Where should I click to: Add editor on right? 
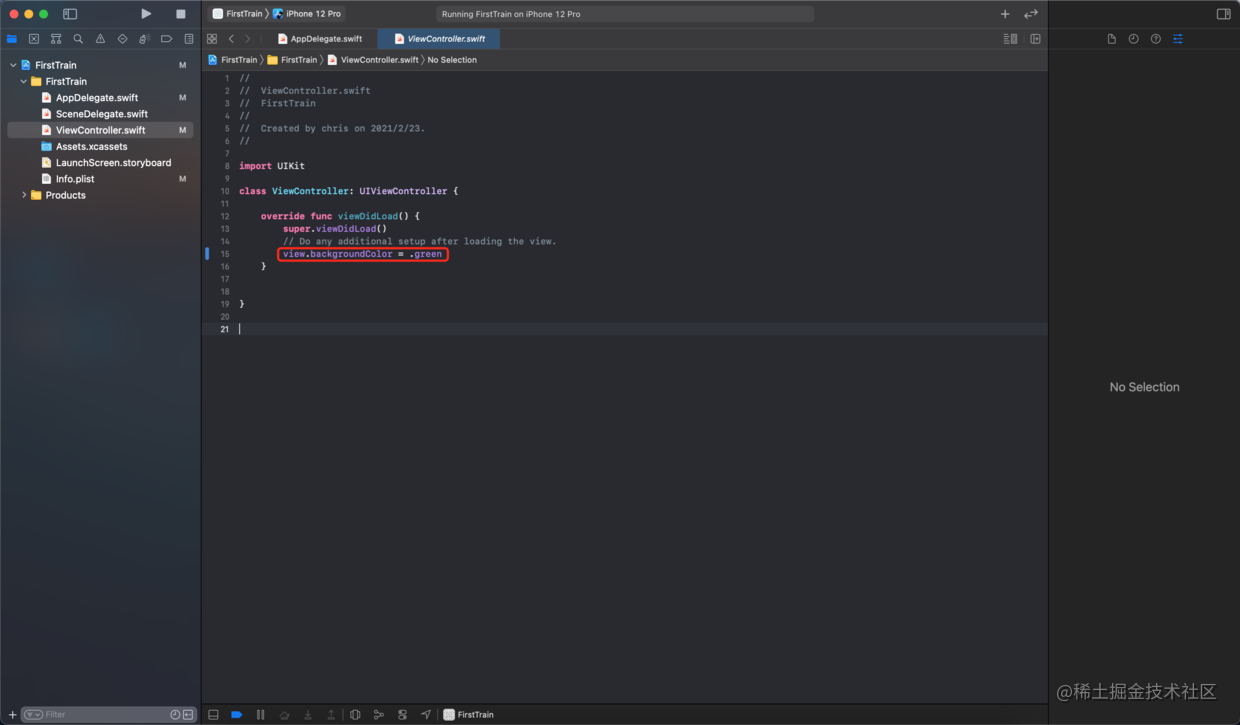[1035, 39]
